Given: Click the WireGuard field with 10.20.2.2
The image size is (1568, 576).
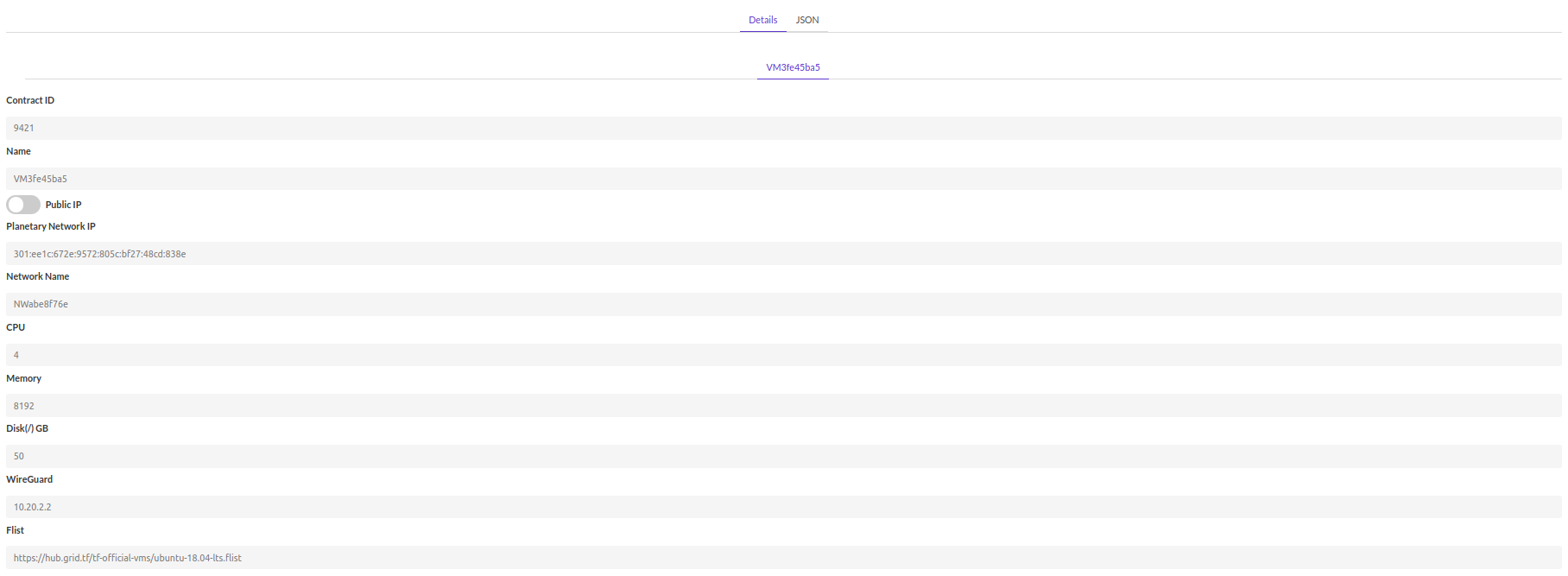Looking at the screenshot, I should click(x=783, y=507).
